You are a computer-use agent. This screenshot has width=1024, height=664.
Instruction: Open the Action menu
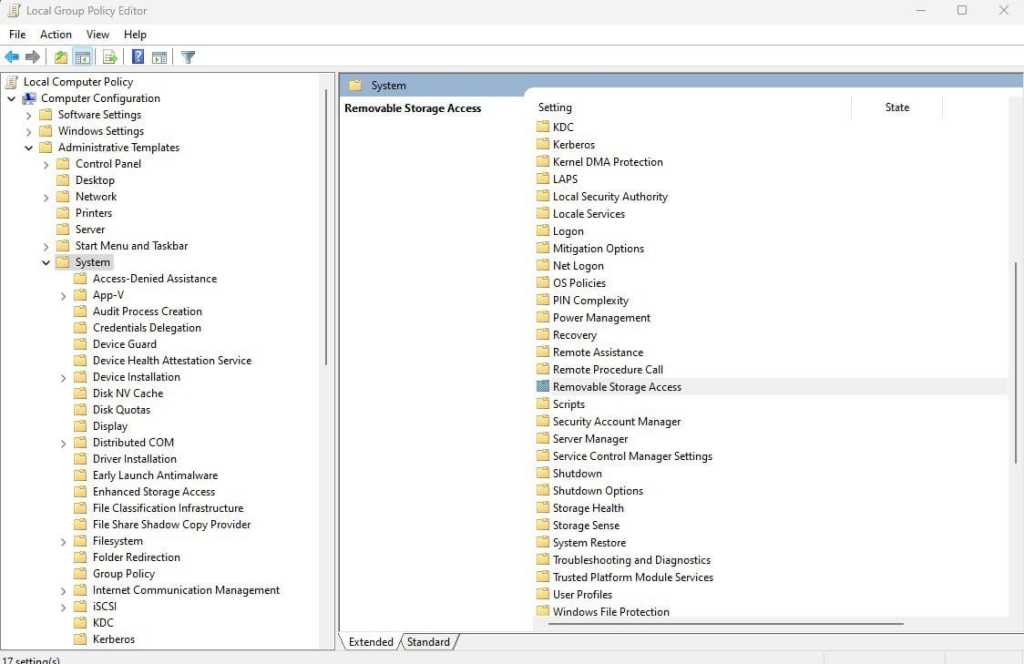tap(55, 33)
